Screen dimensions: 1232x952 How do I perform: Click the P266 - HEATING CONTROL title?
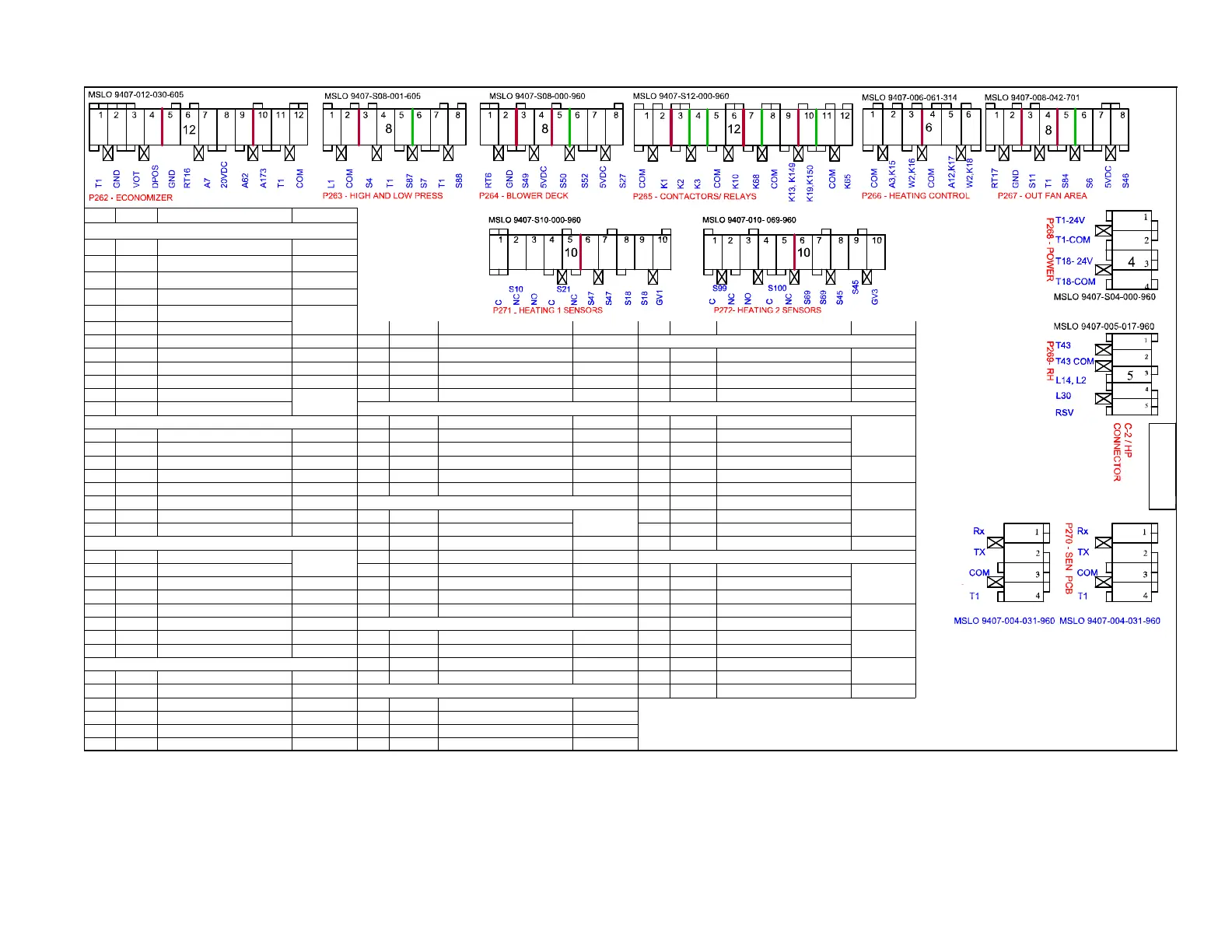pyautogui.click(x=915, y=196)
